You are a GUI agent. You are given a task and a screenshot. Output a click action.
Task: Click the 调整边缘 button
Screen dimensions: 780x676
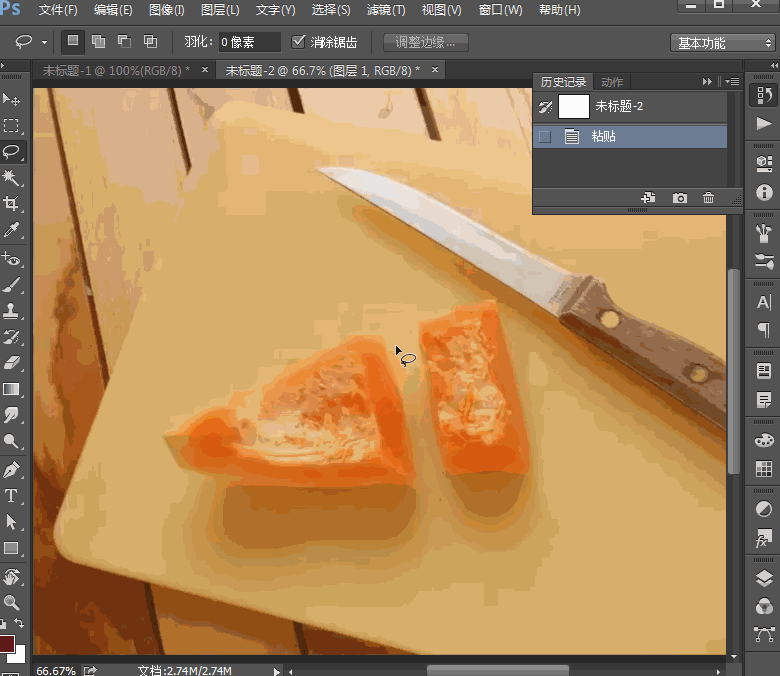(x=425, y=42)
